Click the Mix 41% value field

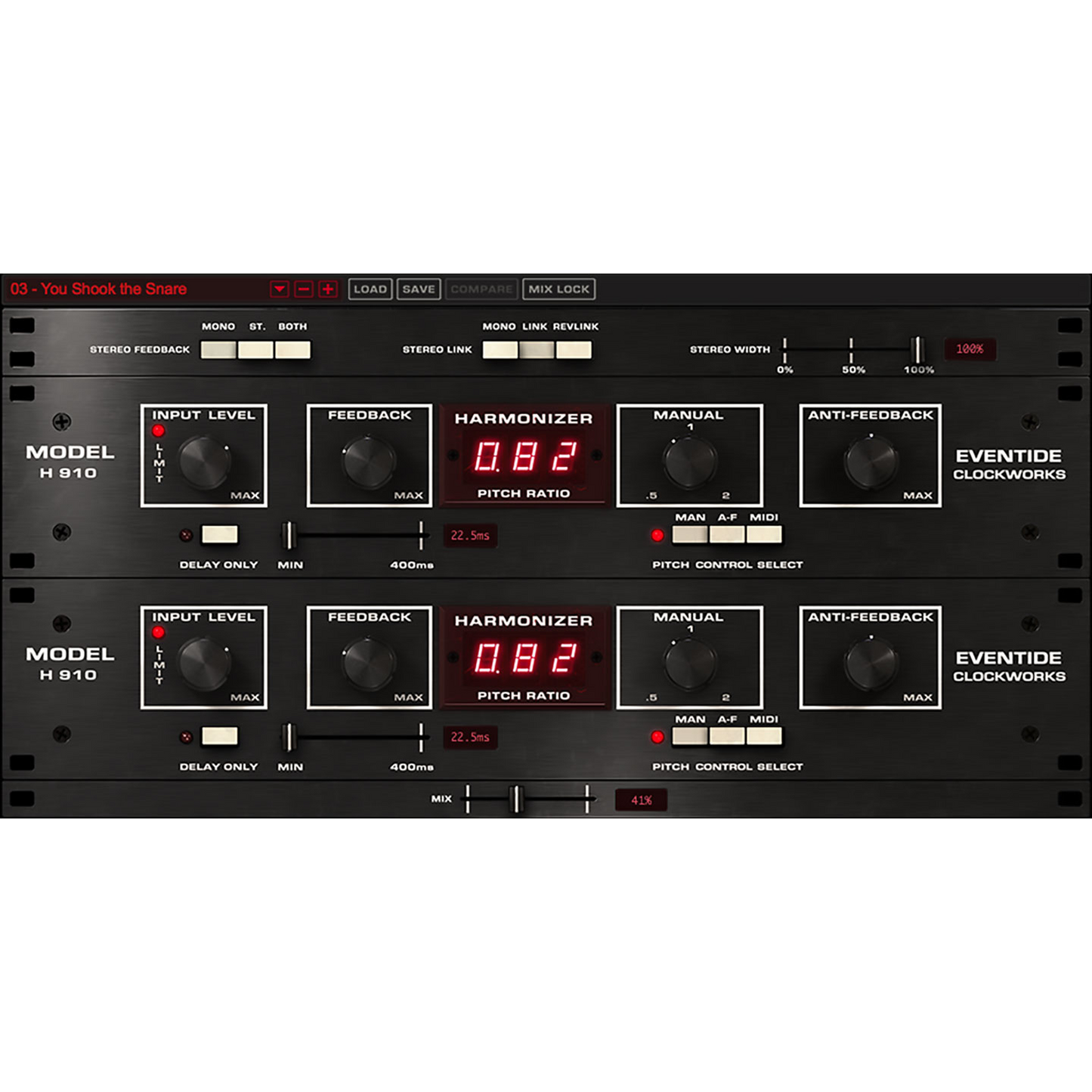pos(641,800)
